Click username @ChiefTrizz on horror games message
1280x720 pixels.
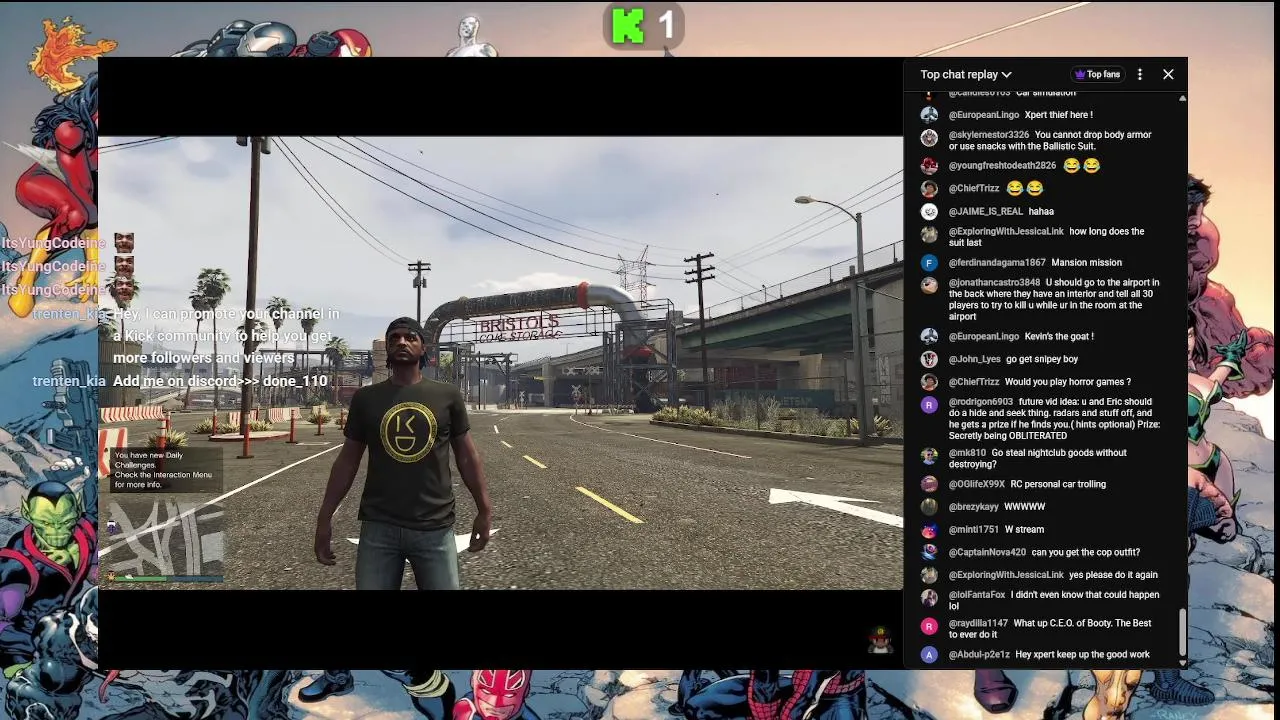coord(974,382)
